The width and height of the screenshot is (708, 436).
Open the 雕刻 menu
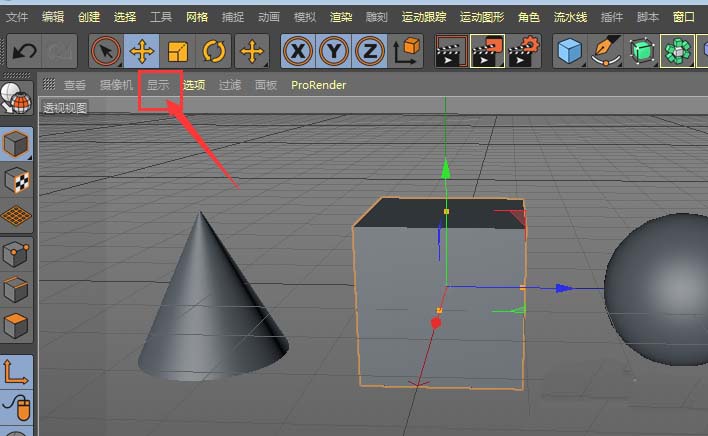[x=377, y=17]
